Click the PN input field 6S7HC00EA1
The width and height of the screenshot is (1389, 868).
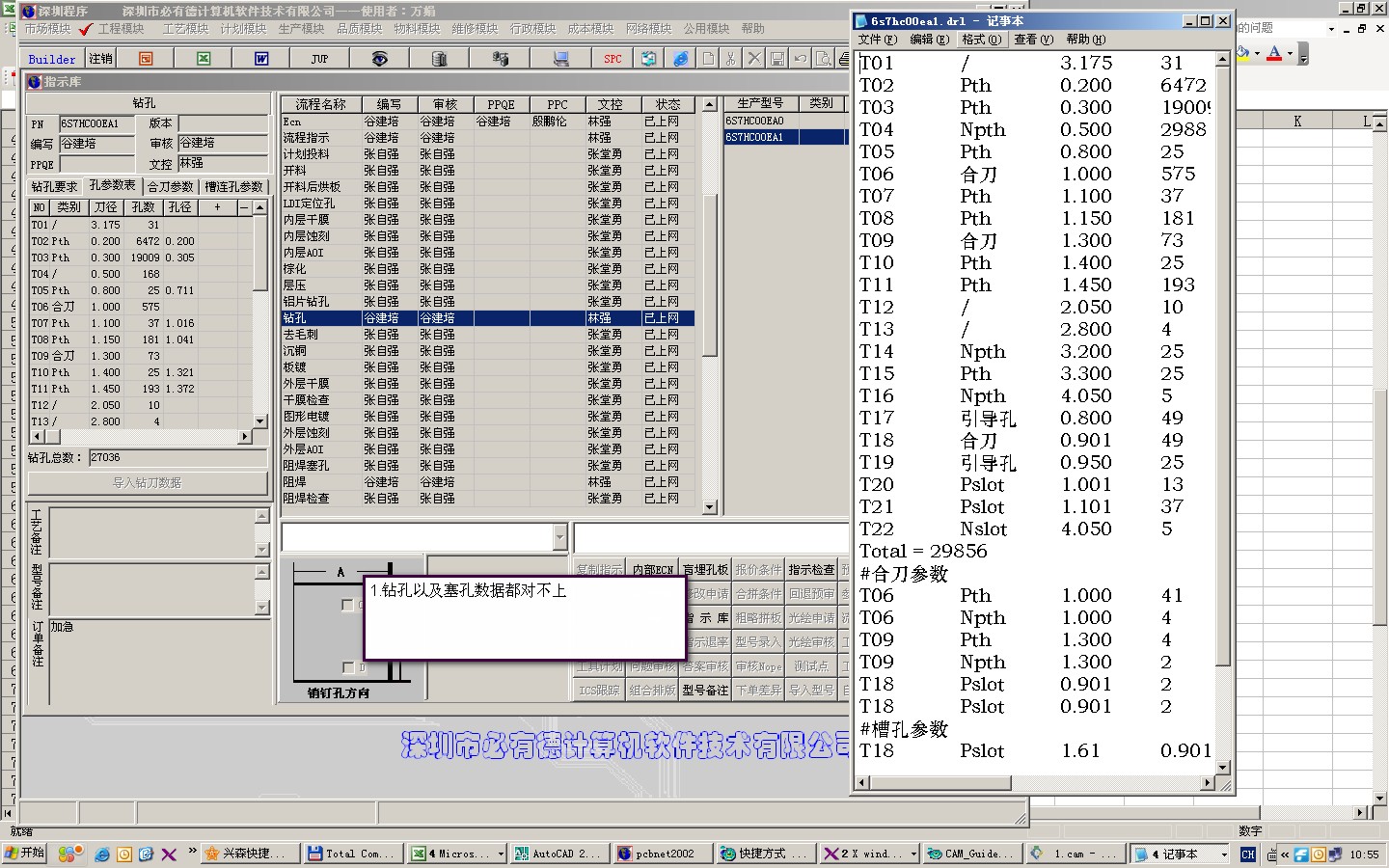(x=96, y=123)
